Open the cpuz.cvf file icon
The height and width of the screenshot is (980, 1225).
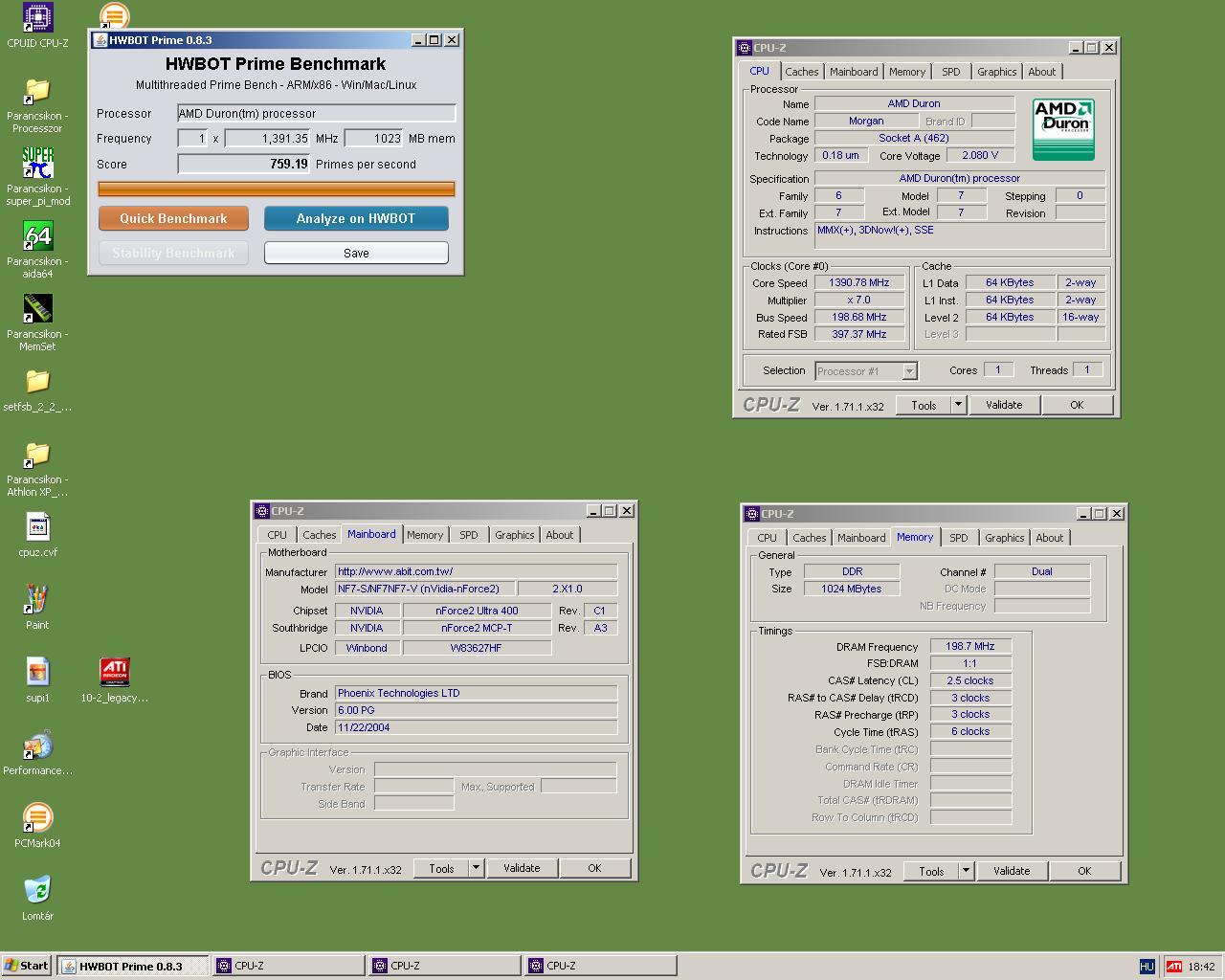[x=37, y=526]
